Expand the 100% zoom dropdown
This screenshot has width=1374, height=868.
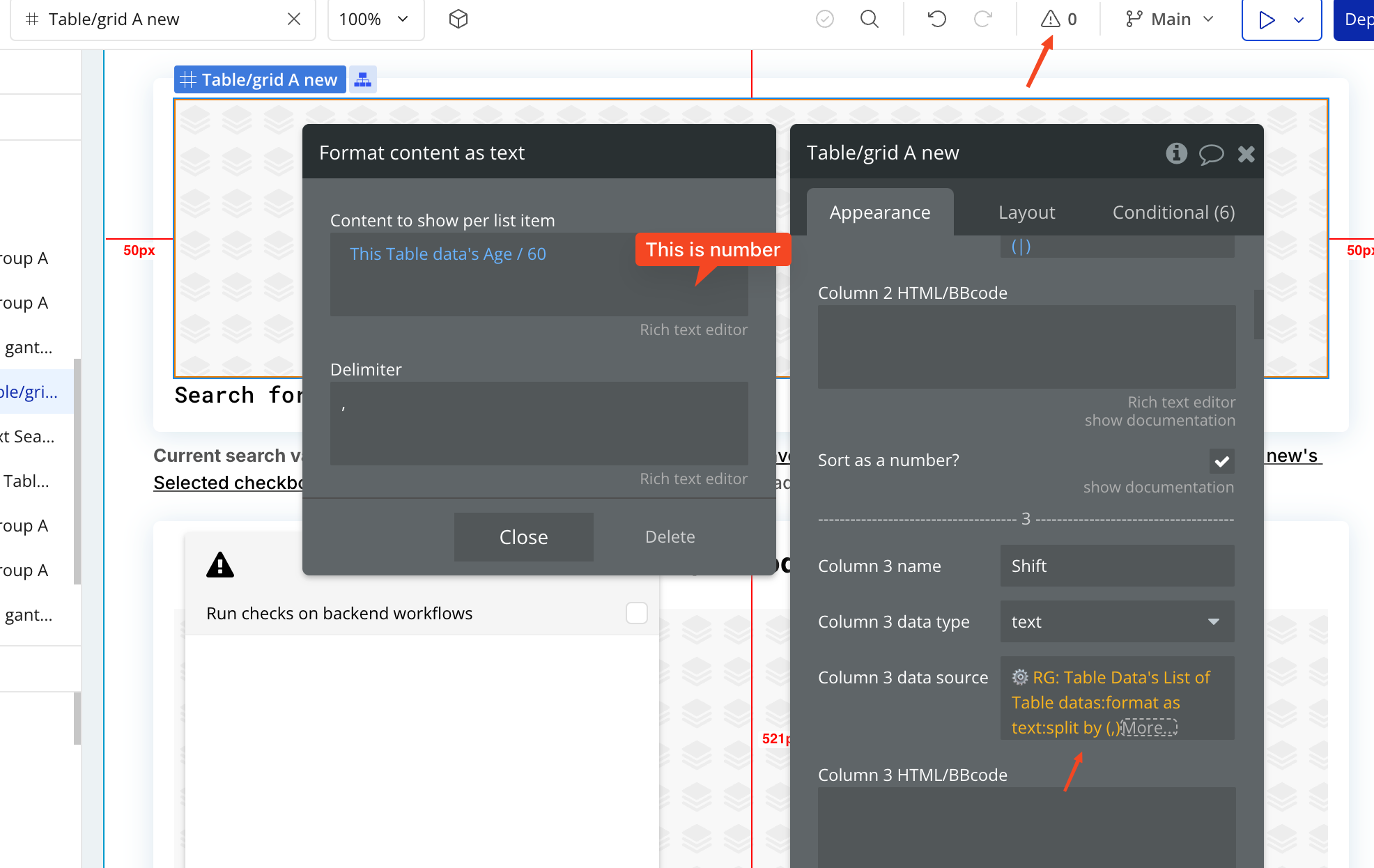376,20
